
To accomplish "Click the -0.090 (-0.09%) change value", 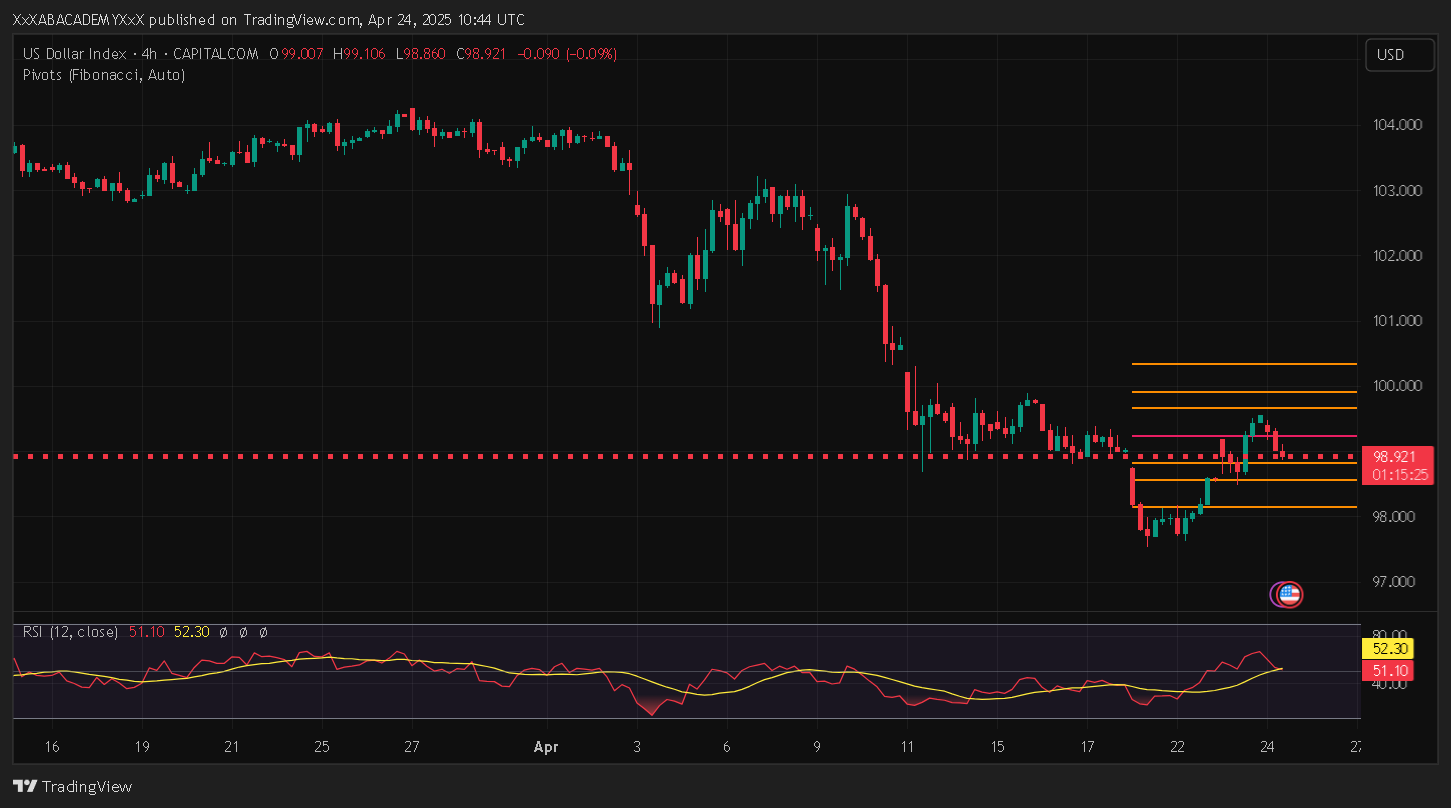I will pyautogui.click(x=567, y=54).
